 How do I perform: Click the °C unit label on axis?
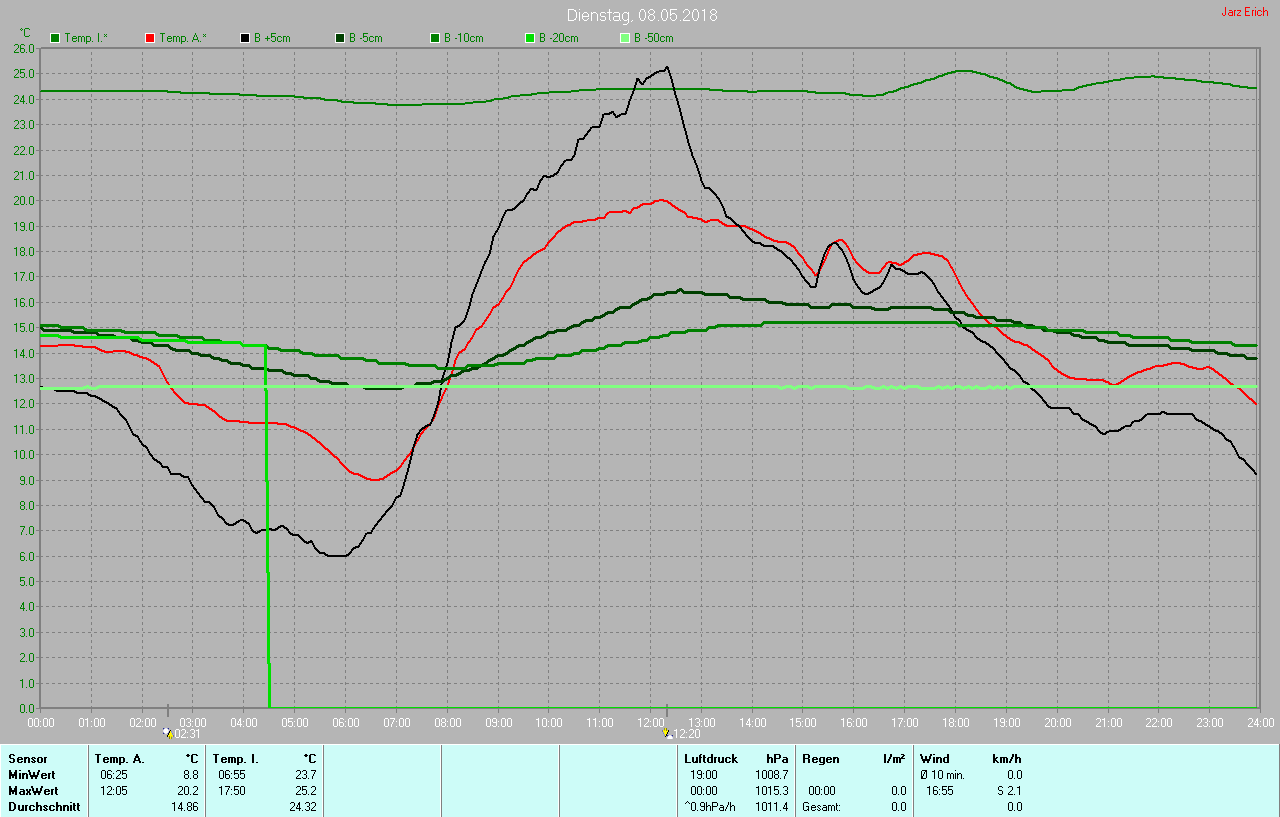pos(25,32)
